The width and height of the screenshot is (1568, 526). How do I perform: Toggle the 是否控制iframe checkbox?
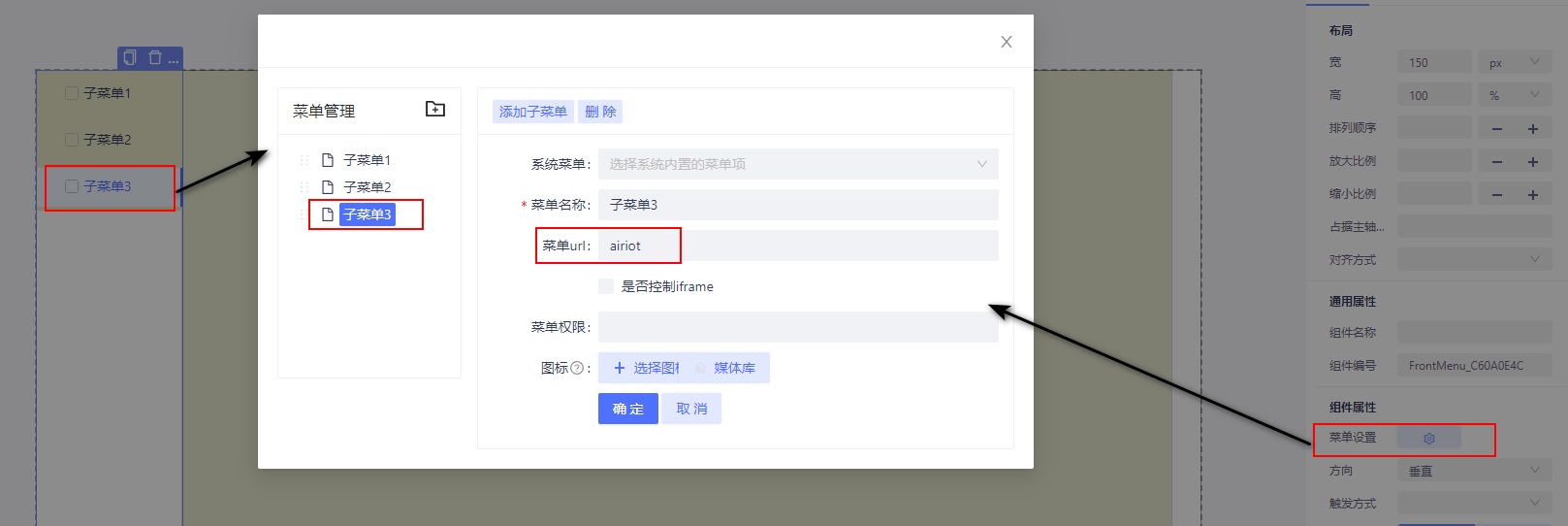click(x=606, y=286)
